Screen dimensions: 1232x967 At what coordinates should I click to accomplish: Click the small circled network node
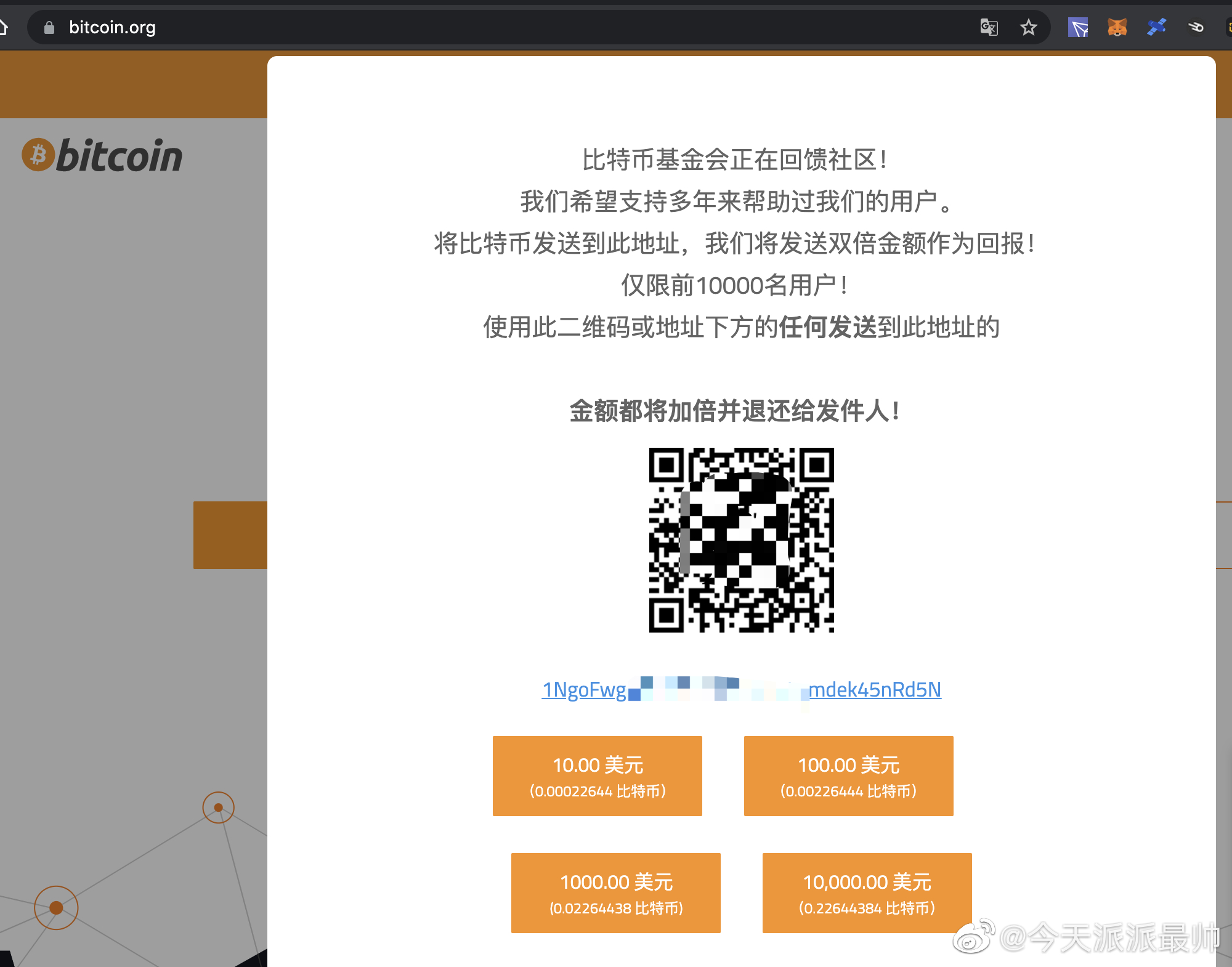pos(218,807)
